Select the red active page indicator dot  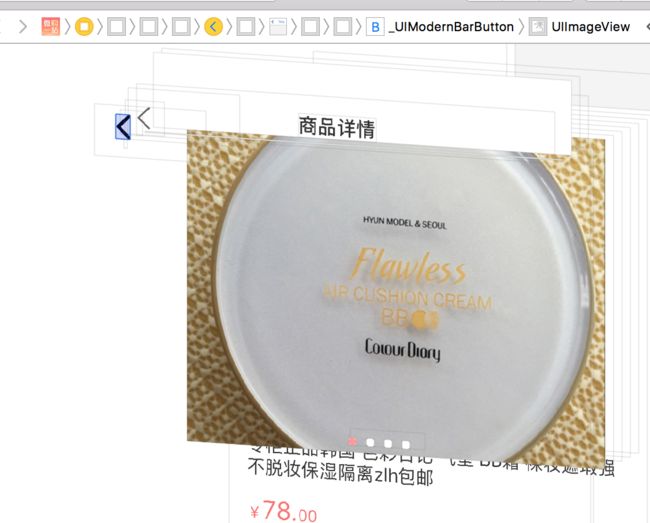tap(352, 441)
